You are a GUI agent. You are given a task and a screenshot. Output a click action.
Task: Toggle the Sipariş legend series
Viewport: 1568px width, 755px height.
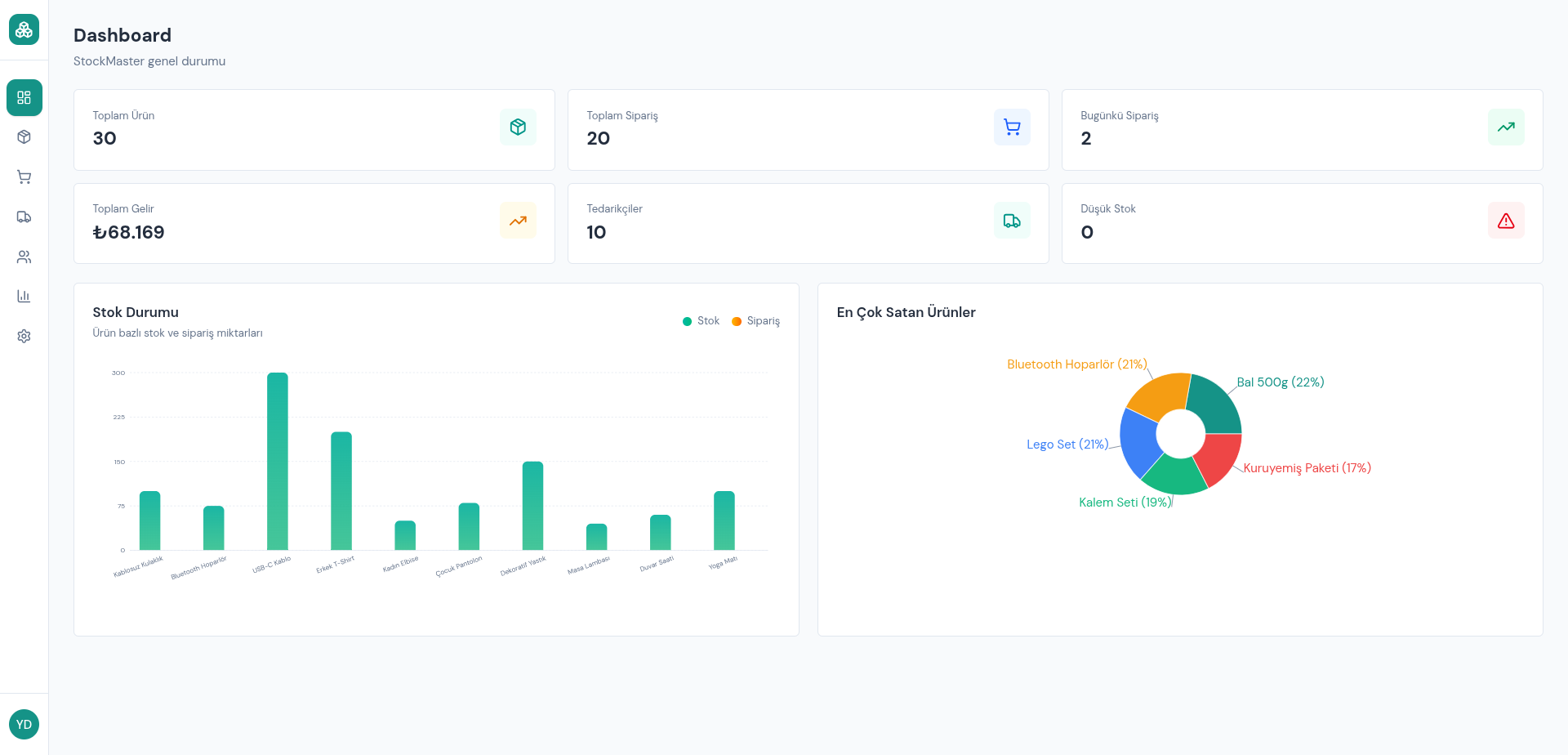click(756, 321)
